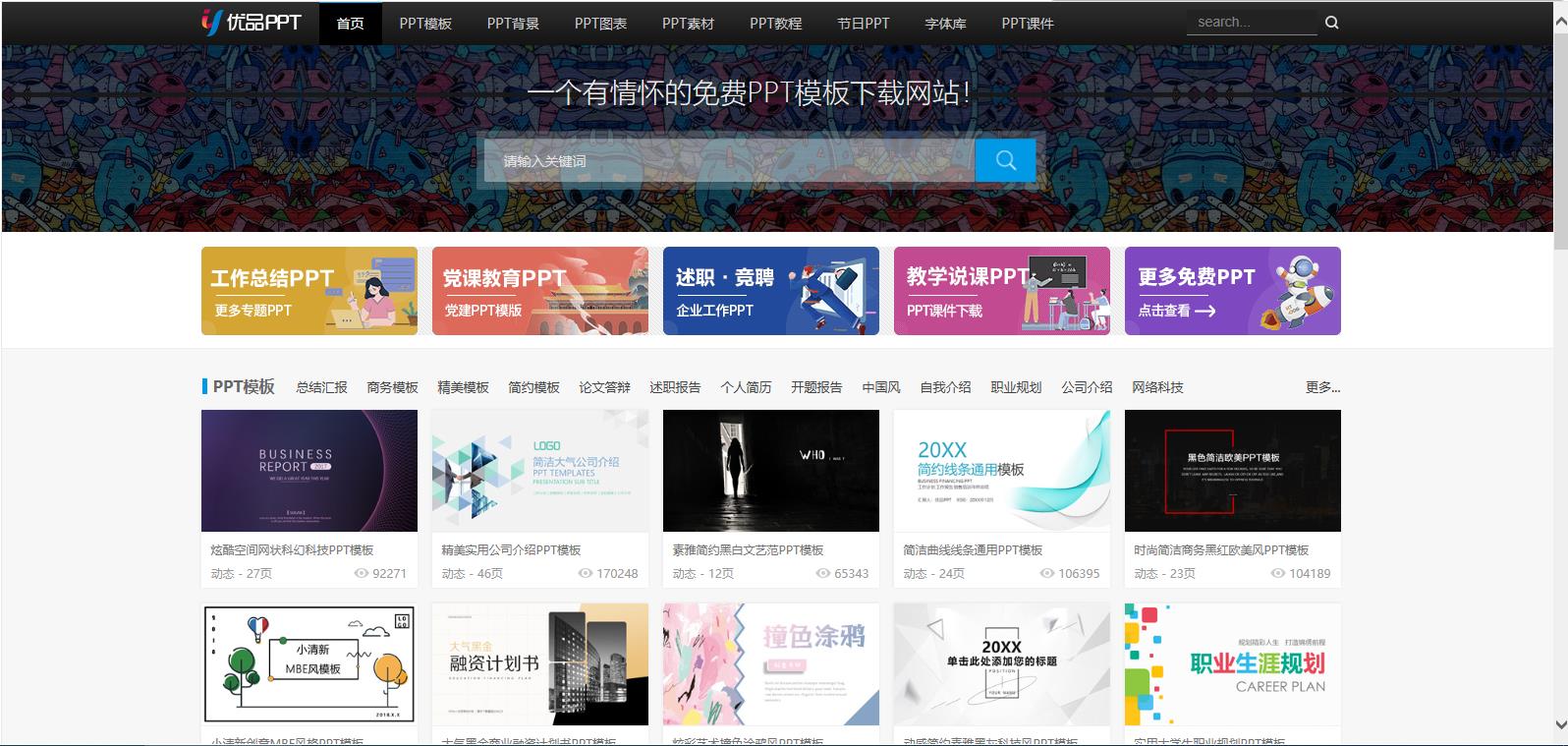Screen dimensions: 1568x746
Task: Open the Business Report purple template thumbnail
Action: tap(308, 471)
